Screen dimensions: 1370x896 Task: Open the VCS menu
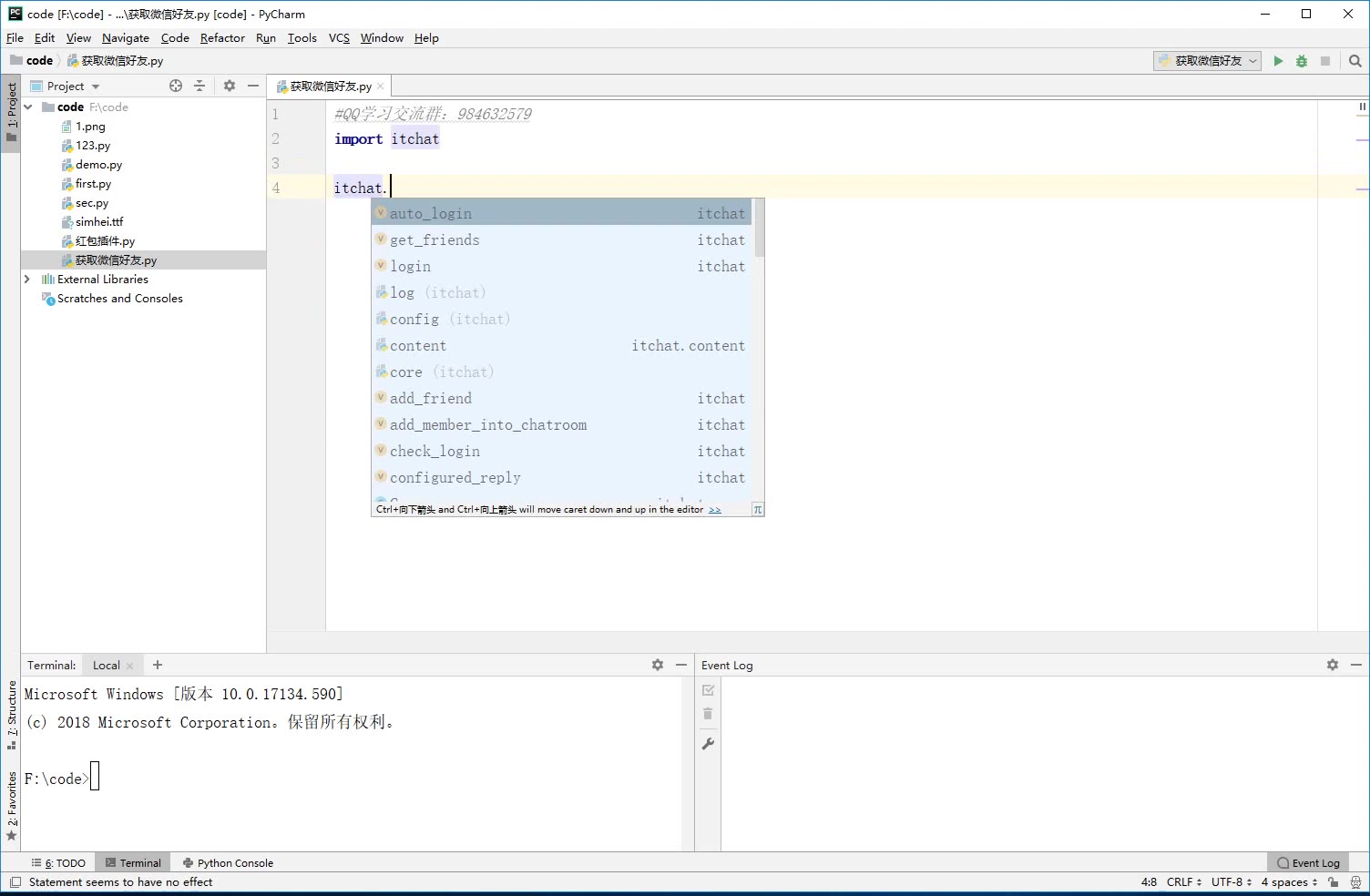pos(339,38)
